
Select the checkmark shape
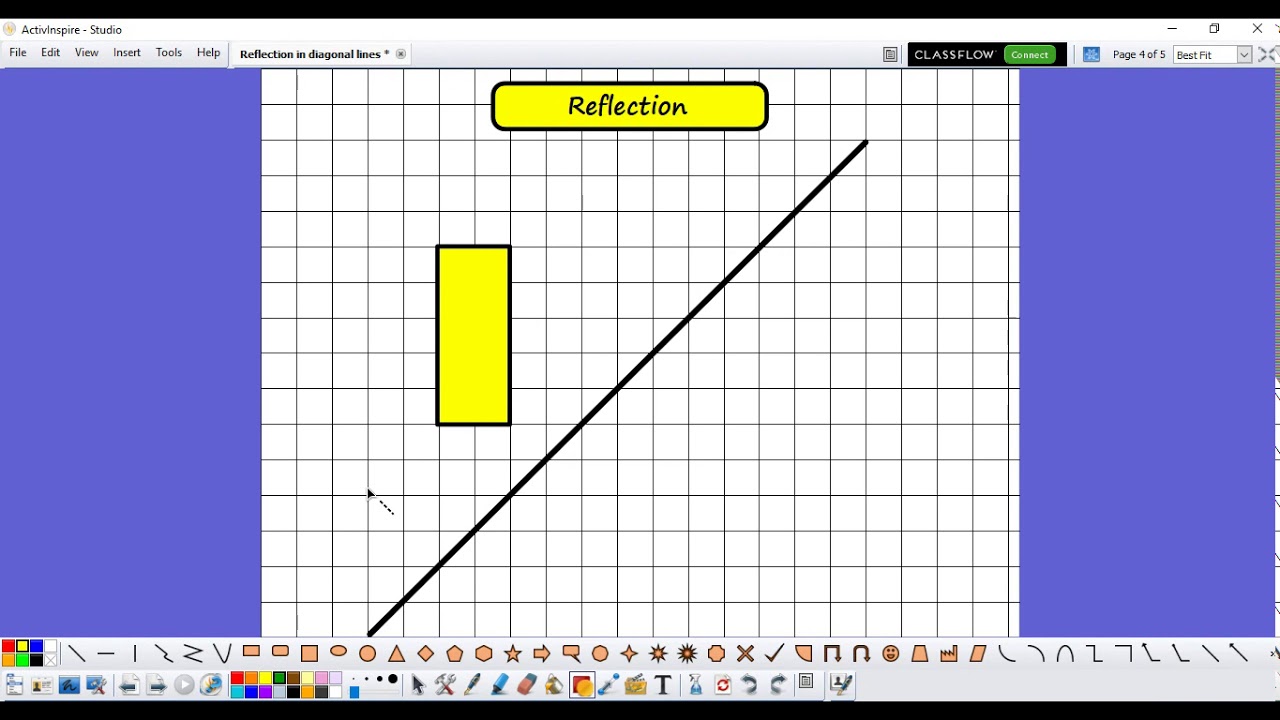(774, 654)
